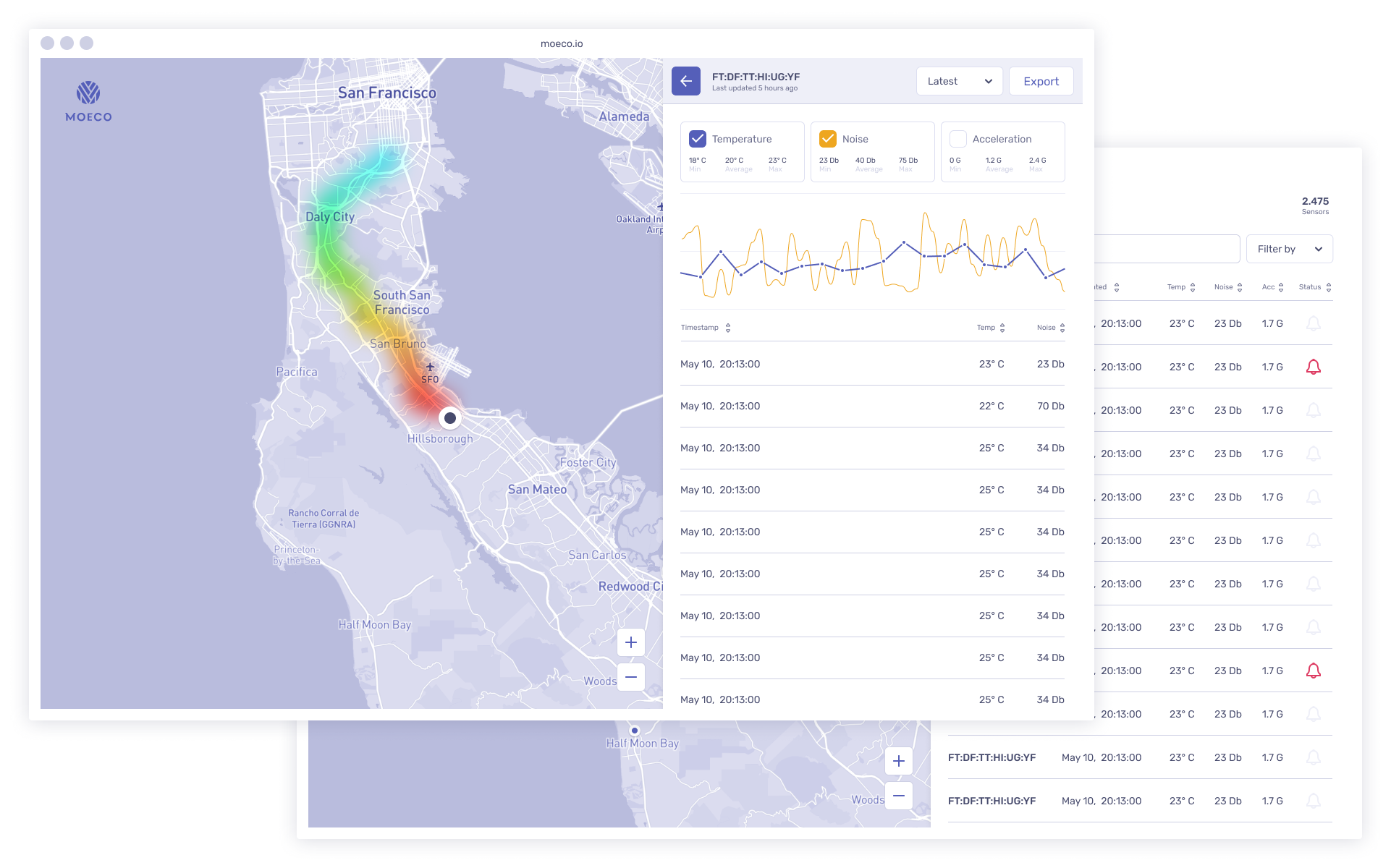The width and height of the screenshot is (1391, 868).
Task: Open last FT:DF:TT:HI:UG:YF sensor row
Action: pos(992,801)
